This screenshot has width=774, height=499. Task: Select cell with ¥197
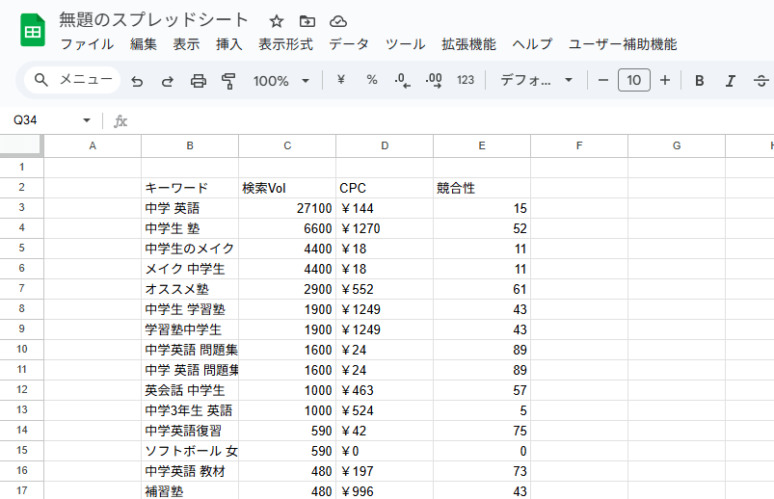point(385,471)
